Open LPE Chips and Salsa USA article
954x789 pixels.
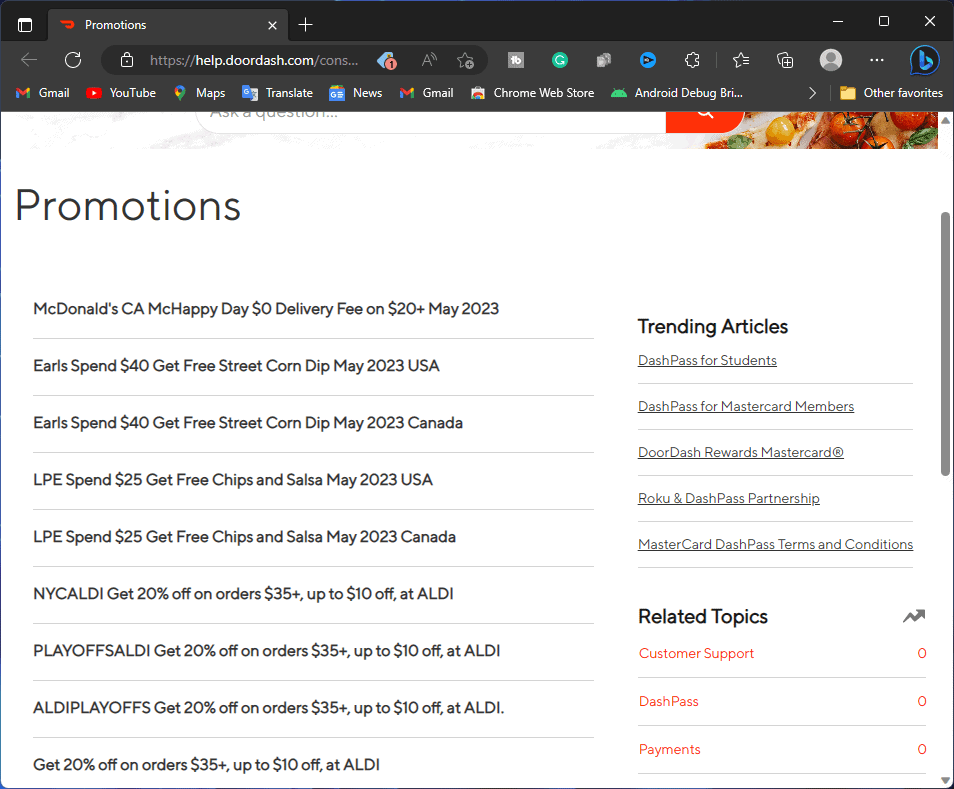pyautogui.click(x=233, y=480)
